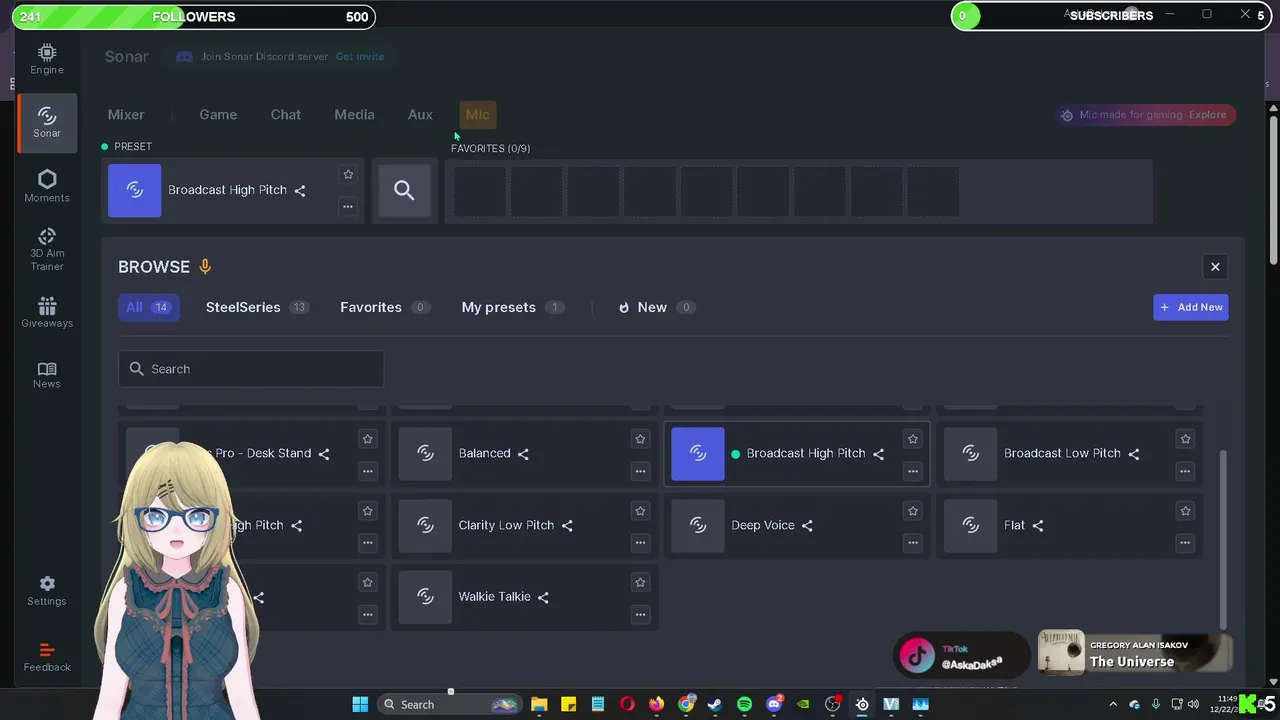Image resolution: width=1280 pixels, height=720 pixels.
Task: Open the Giveaways section
Action: click(47, 312)
